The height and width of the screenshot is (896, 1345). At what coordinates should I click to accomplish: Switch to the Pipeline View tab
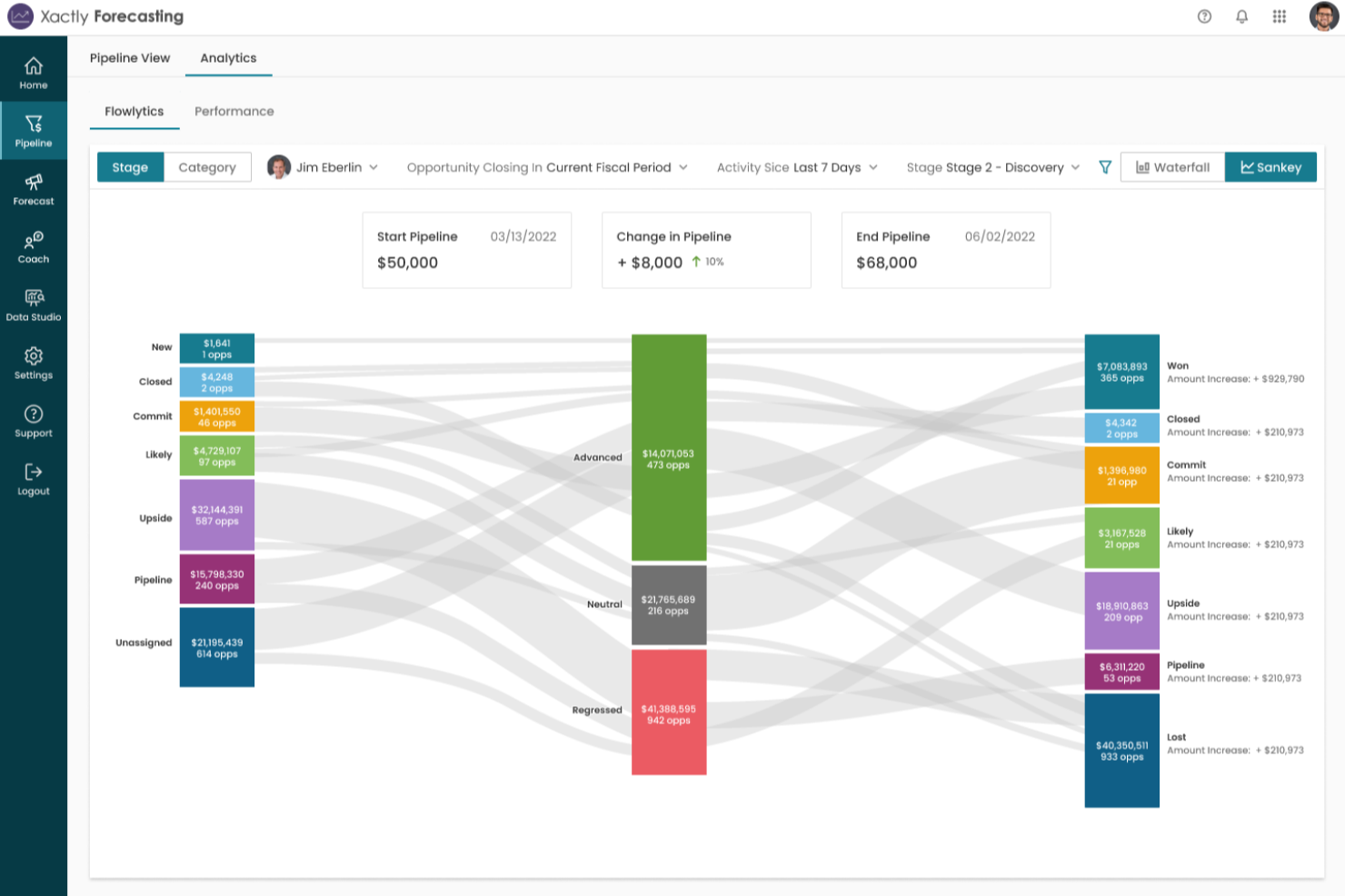[x=130, y=58]
